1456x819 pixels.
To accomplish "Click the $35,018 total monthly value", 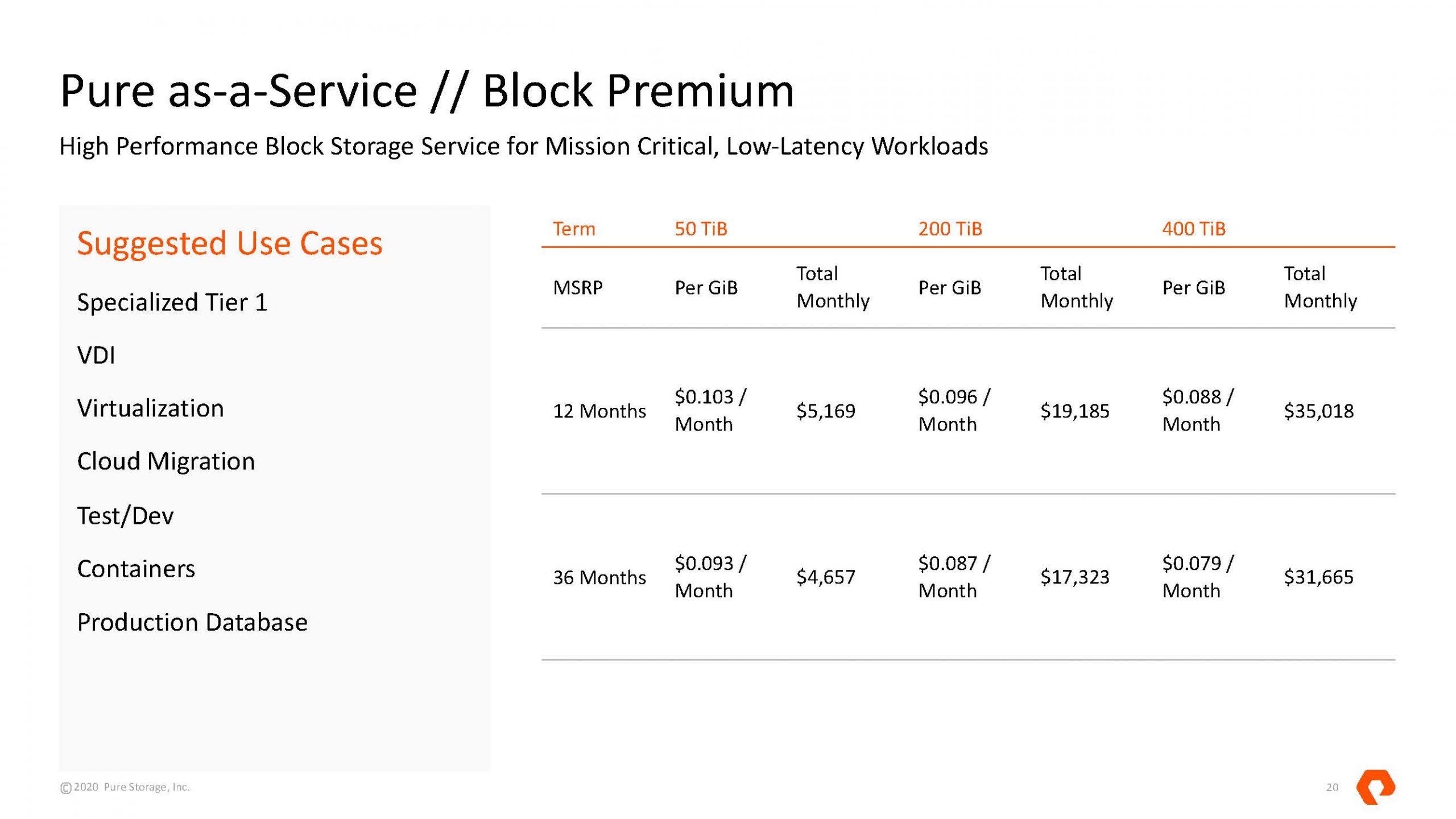I will 1318,411.
